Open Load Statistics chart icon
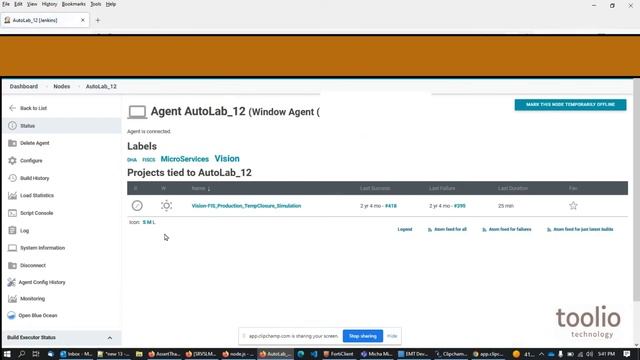Screen dimensions: 640x360 [x=12, y=196]
